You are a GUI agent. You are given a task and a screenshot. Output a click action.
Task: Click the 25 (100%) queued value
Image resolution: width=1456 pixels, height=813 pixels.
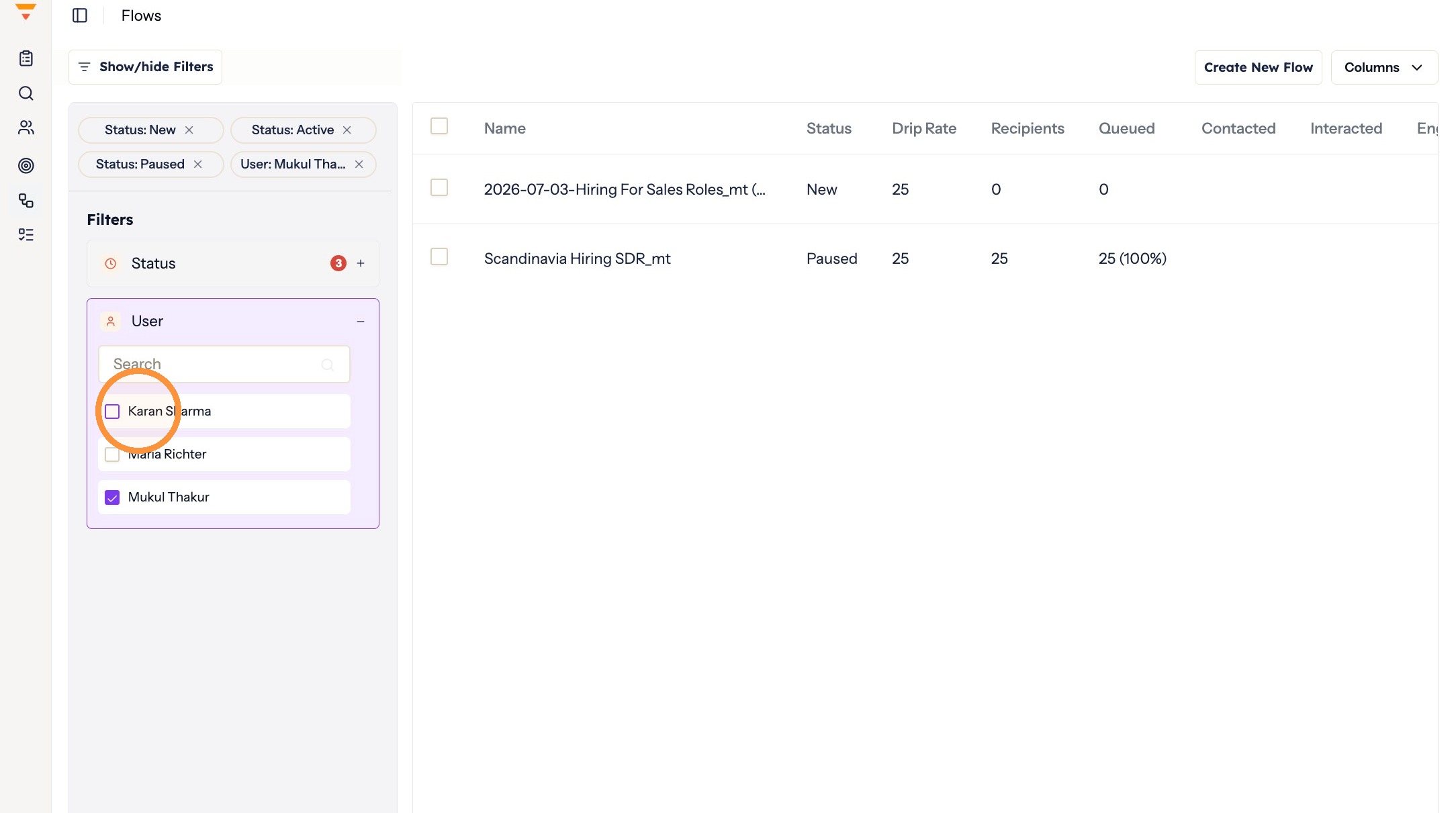tap(1132, 258)
